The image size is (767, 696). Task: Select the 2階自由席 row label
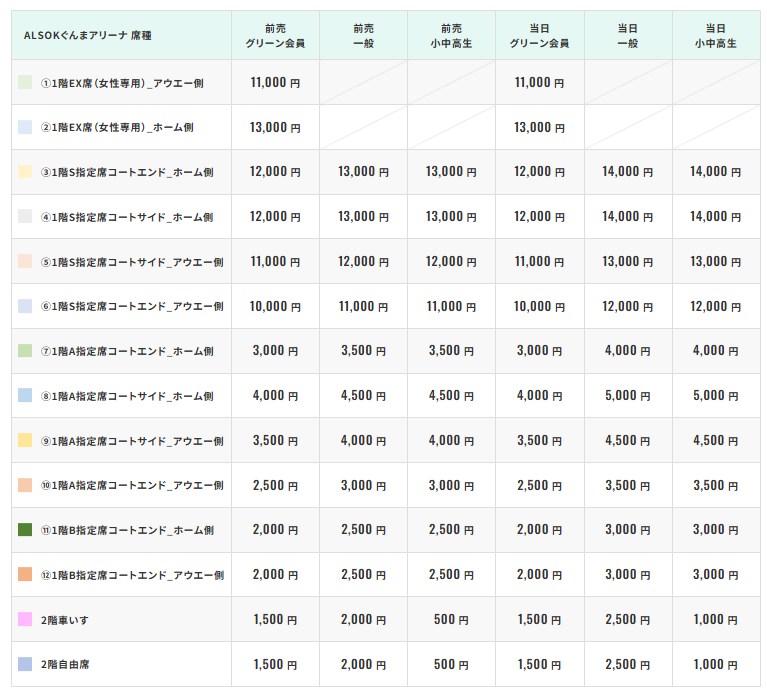pyautogui.click(x=65, y=664)
